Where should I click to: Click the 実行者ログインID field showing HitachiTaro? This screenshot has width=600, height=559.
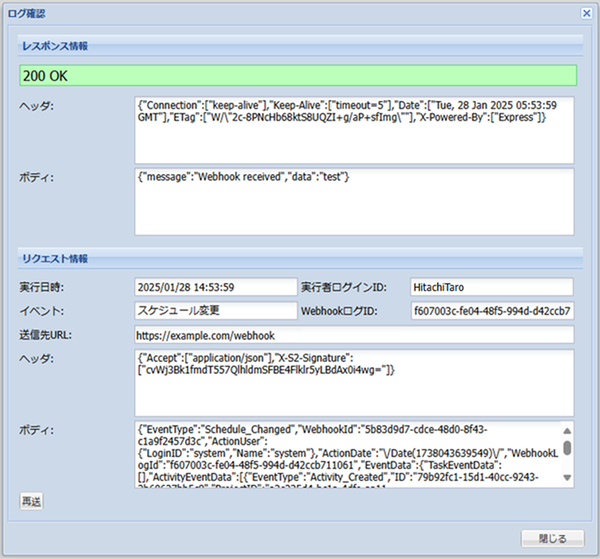click(490, 287)
